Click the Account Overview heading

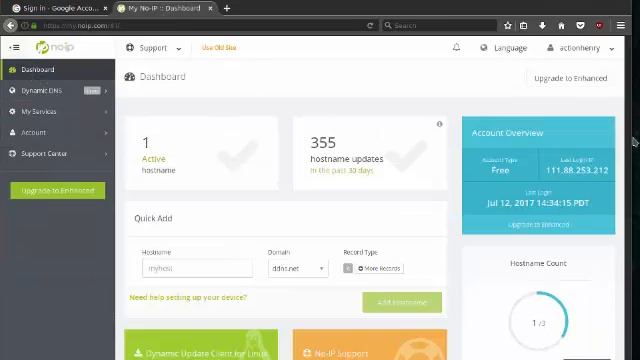[507, 133]
